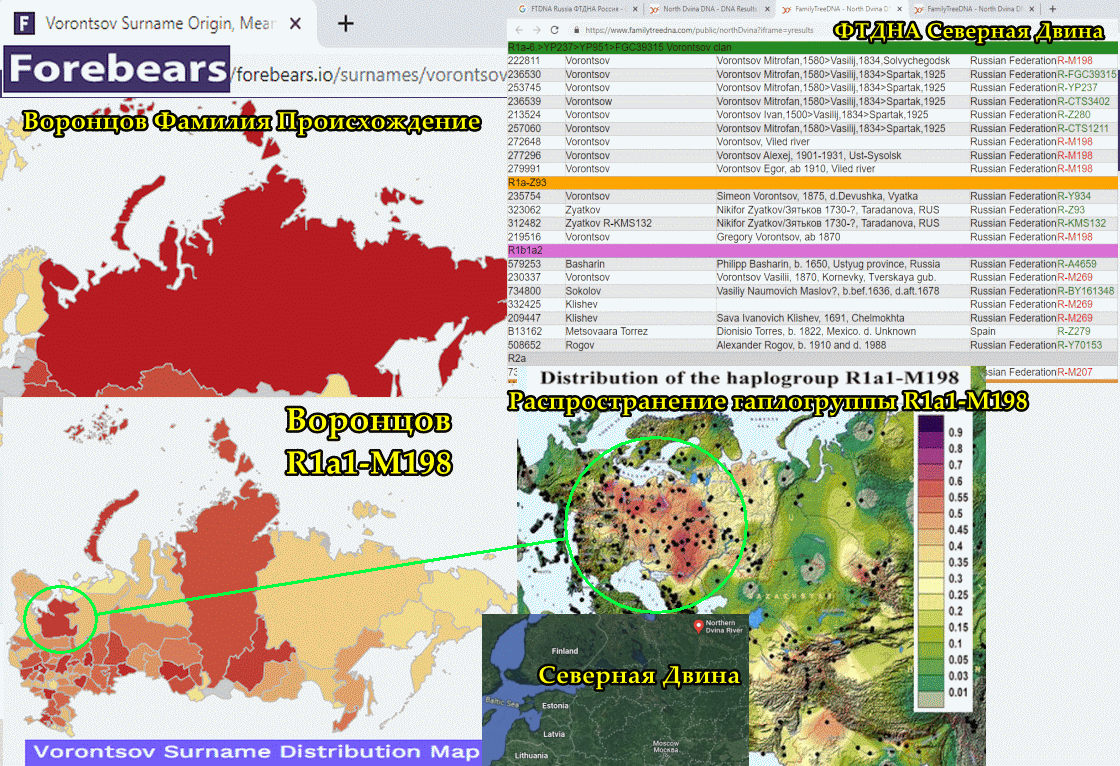Open haplogroup R-M198 for kit 279991

pyautogui.click(x=1075, y=169)
